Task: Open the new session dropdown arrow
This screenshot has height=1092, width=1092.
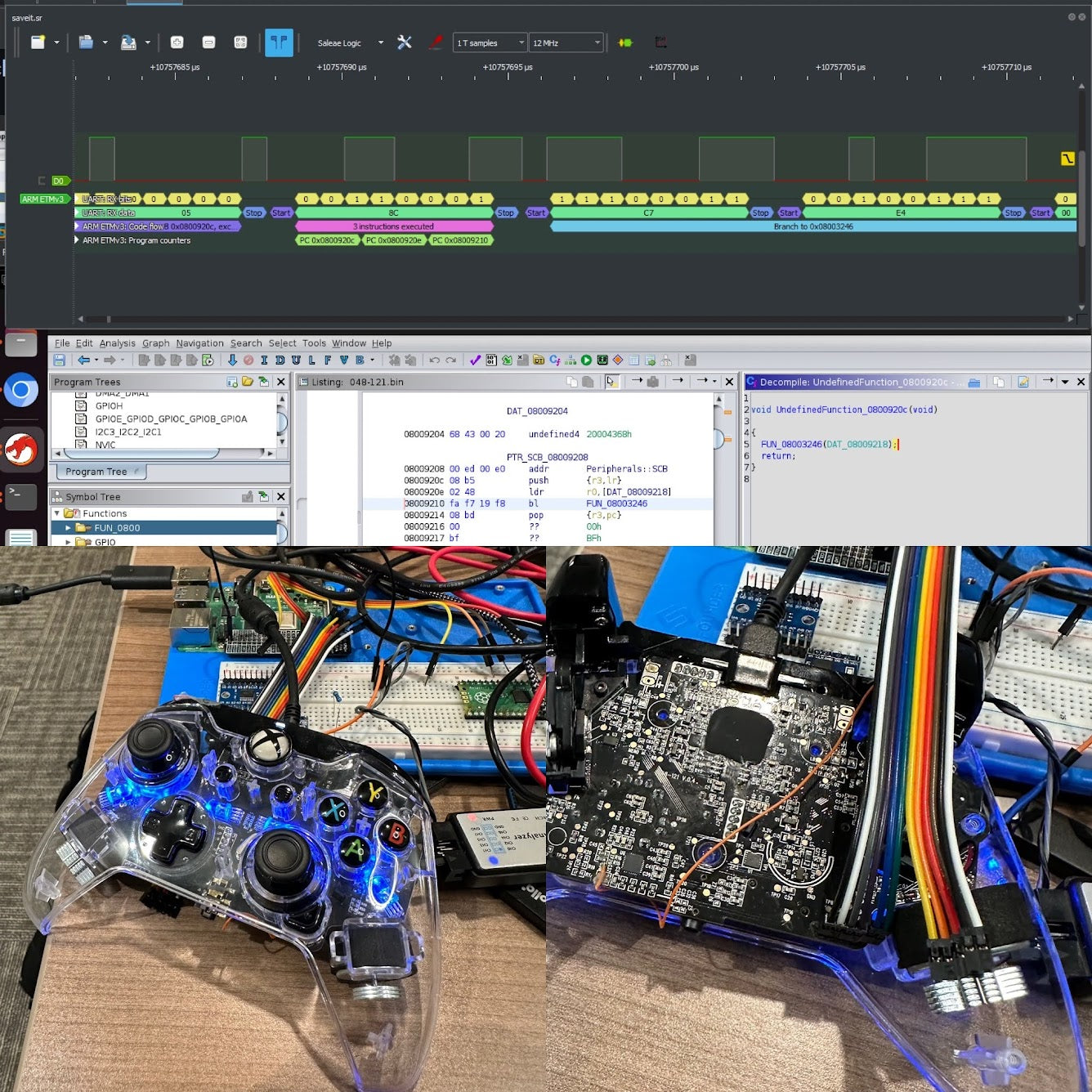Action: [x=56, y=43]
